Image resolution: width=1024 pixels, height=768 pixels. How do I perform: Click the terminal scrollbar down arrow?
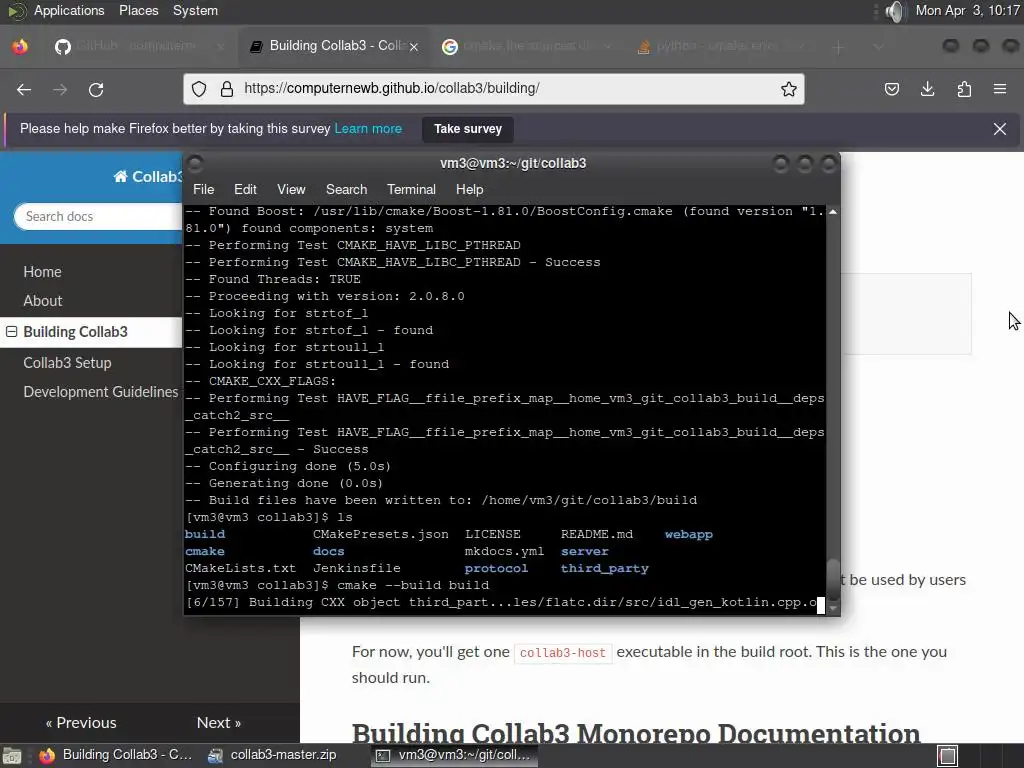tap(833, 607)
